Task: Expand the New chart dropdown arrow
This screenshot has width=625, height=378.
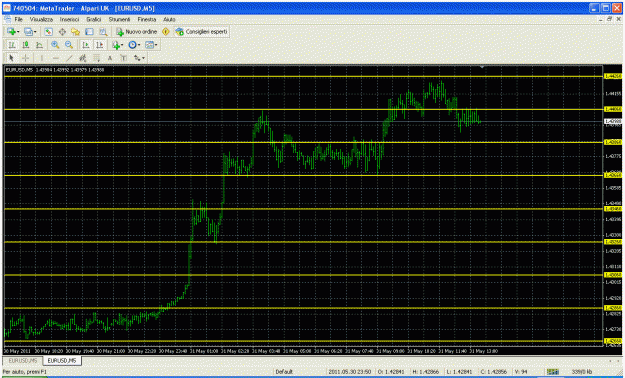Action: pos(18,32)
